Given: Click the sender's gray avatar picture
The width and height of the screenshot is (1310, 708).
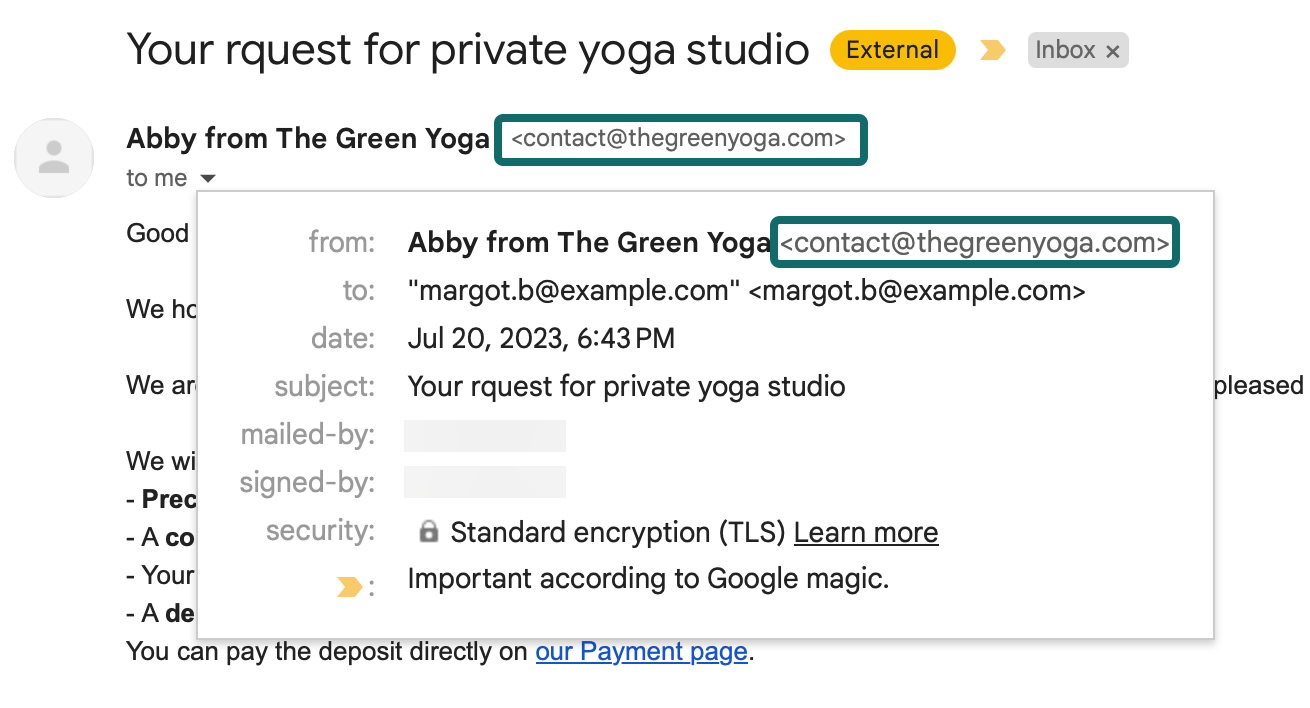Looking at the screenshot, I should tap(54, 158).
